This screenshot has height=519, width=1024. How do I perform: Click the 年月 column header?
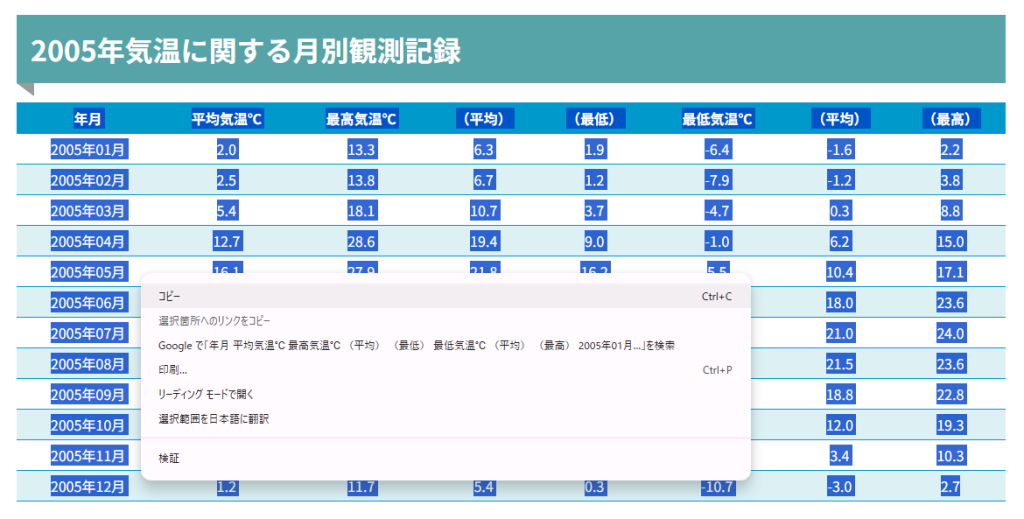point(88,120)
